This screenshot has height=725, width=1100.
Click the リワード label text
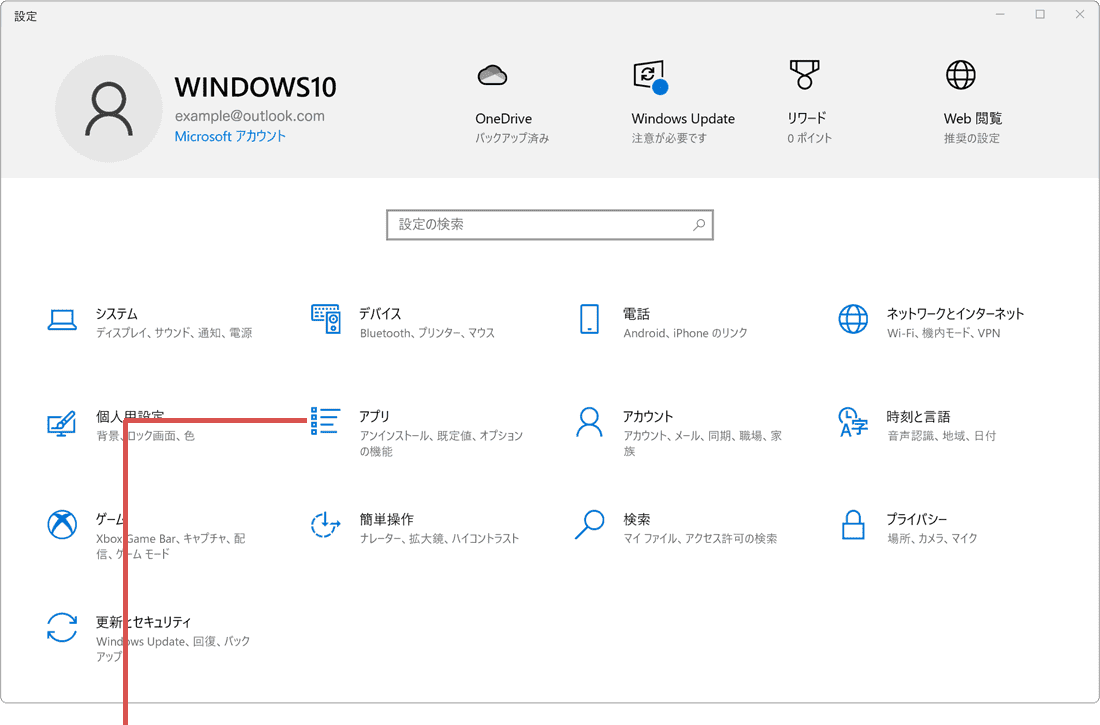[x=807, y=118]
